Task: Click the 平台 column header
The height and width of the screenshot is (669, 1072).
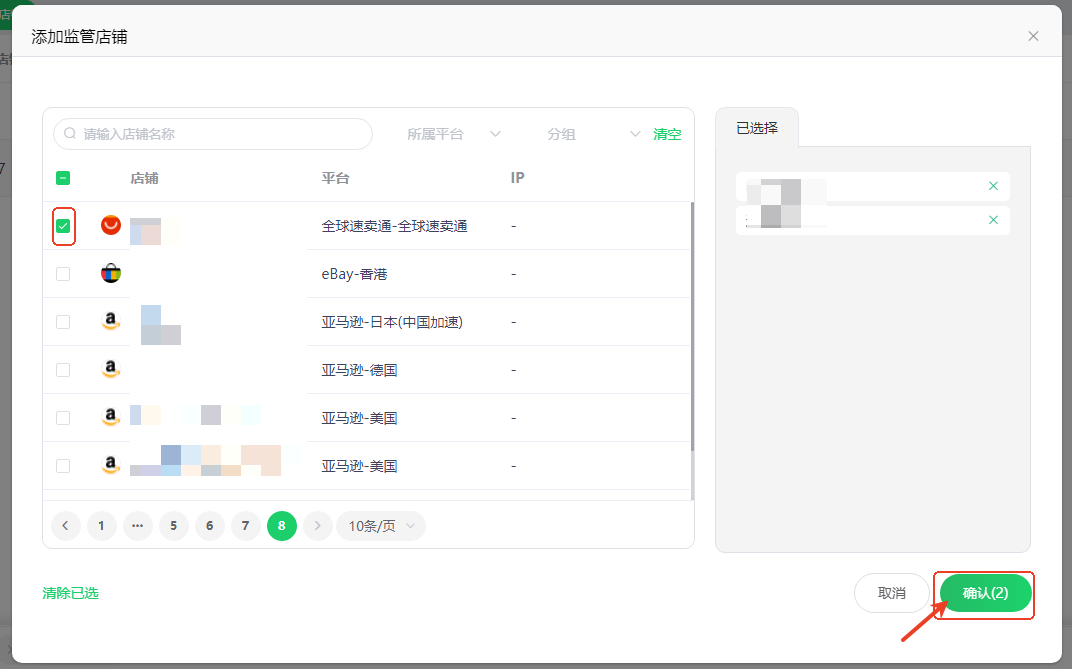Action: (336, 178)
